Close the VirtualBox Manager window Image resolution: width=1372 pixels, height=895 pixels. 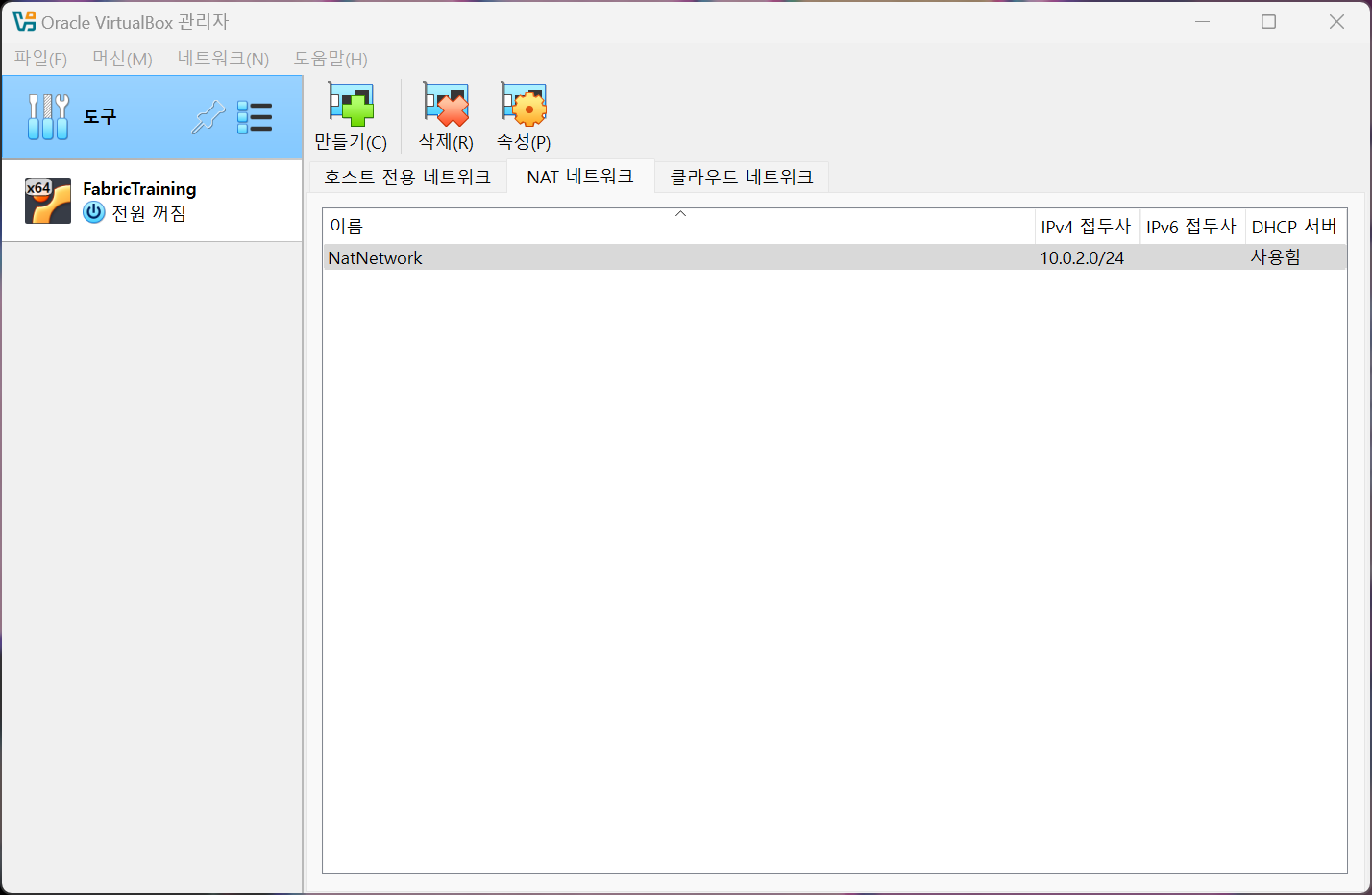[x=1336, y=21]
